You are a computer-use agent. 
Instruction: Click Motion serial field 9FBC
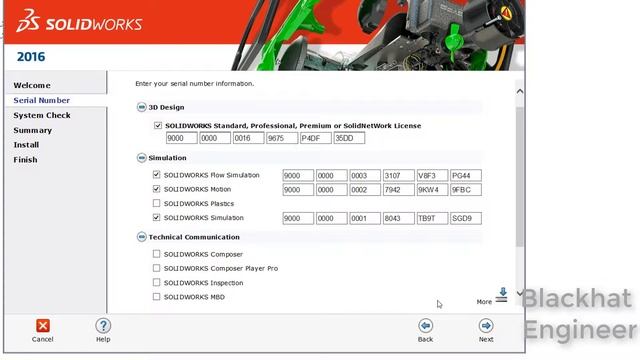465,190
